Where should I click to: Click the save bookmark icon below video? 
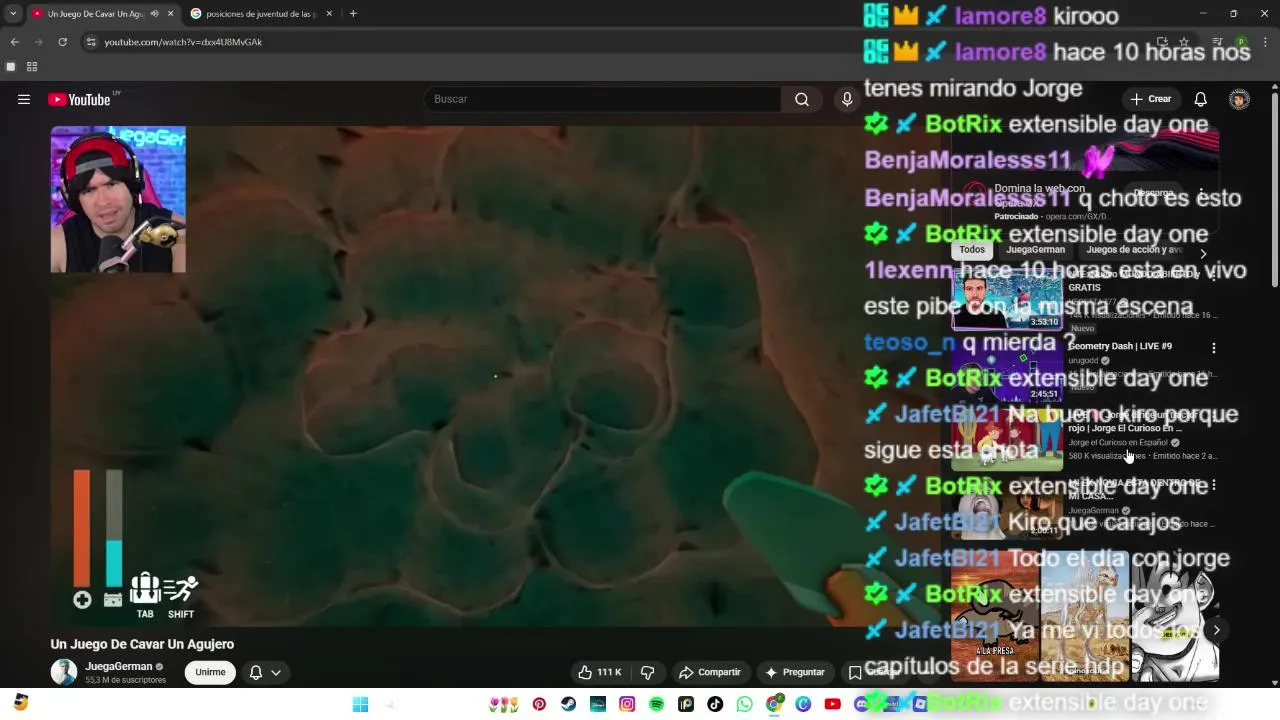[x=855, y=672]
